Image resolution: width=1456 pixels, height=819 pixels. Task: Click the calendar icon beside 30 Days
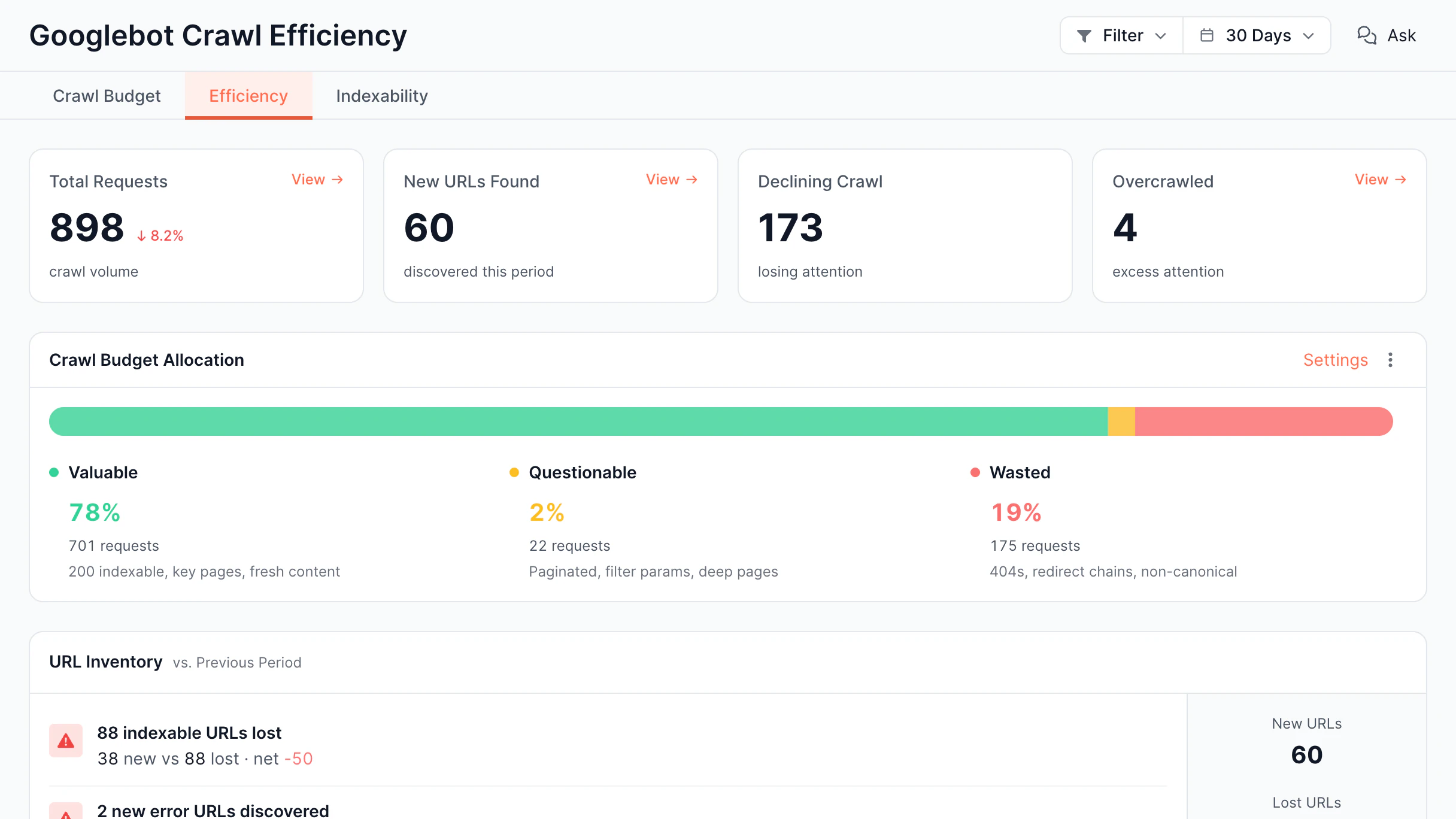click(1207, 35)
